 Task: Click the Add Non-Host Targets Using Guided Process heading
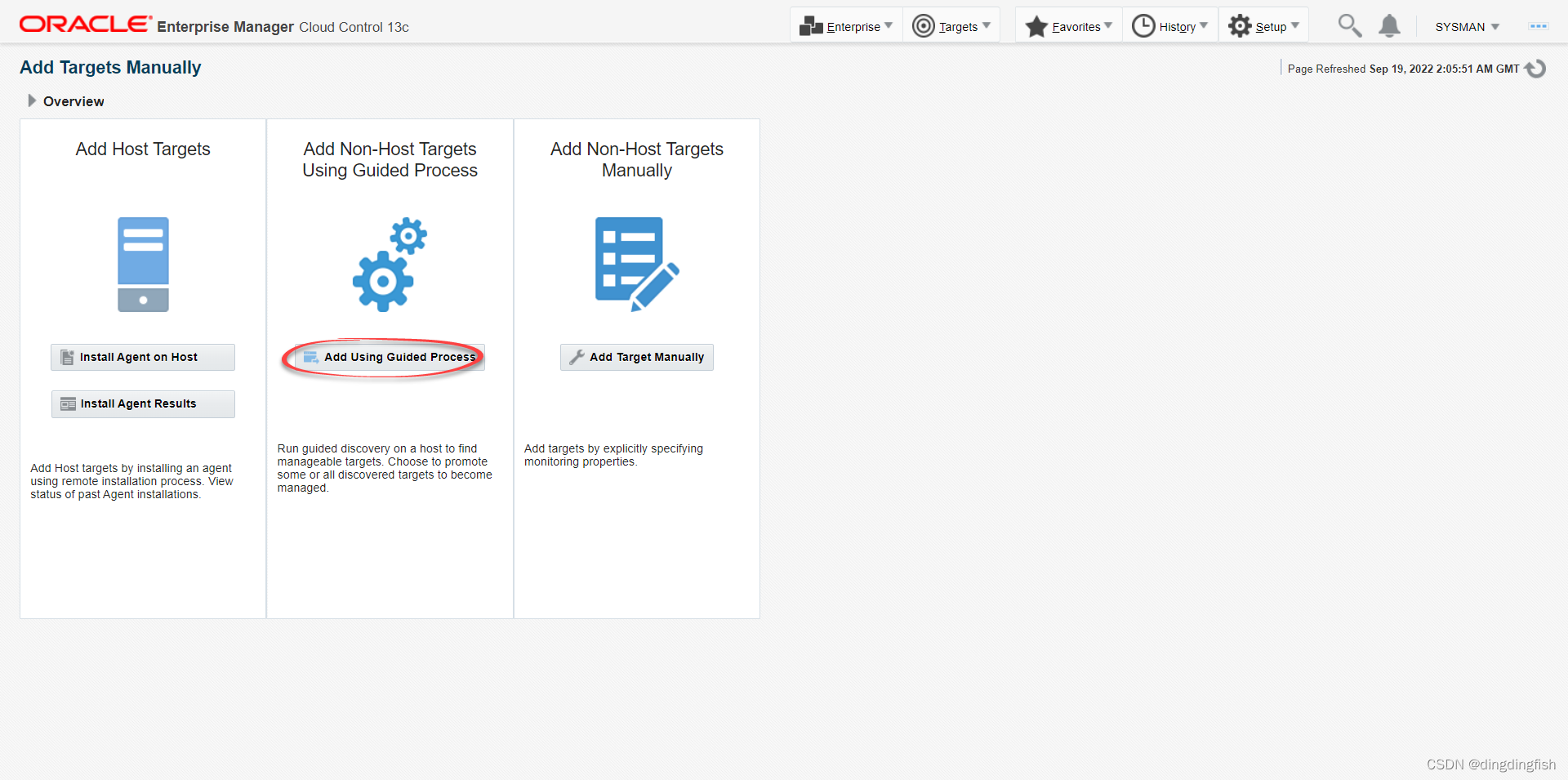point(390,159)
